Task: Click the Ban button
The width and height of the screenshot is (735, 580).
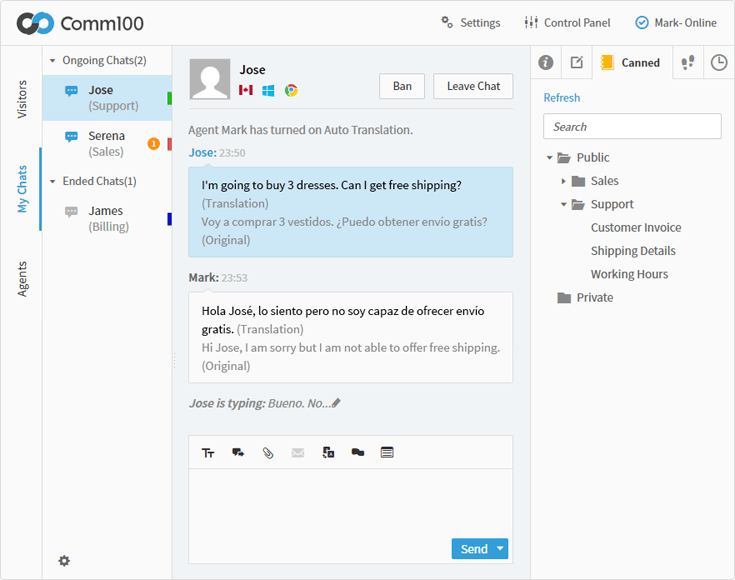Action: pos(402,86)
